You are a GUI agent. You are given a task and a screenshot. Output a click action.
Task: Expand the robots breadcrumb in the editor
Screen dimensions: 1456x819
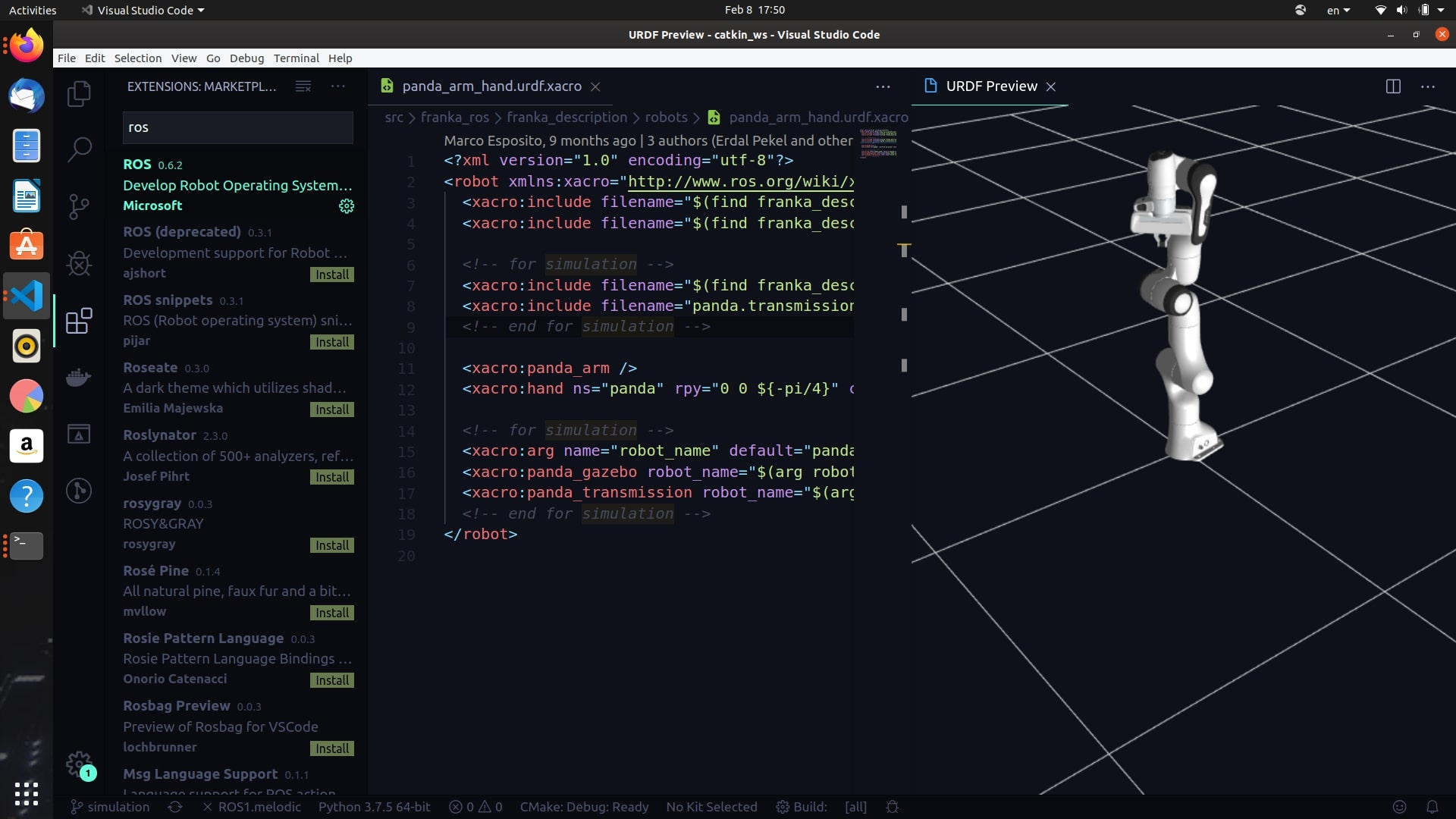(668, 118)
